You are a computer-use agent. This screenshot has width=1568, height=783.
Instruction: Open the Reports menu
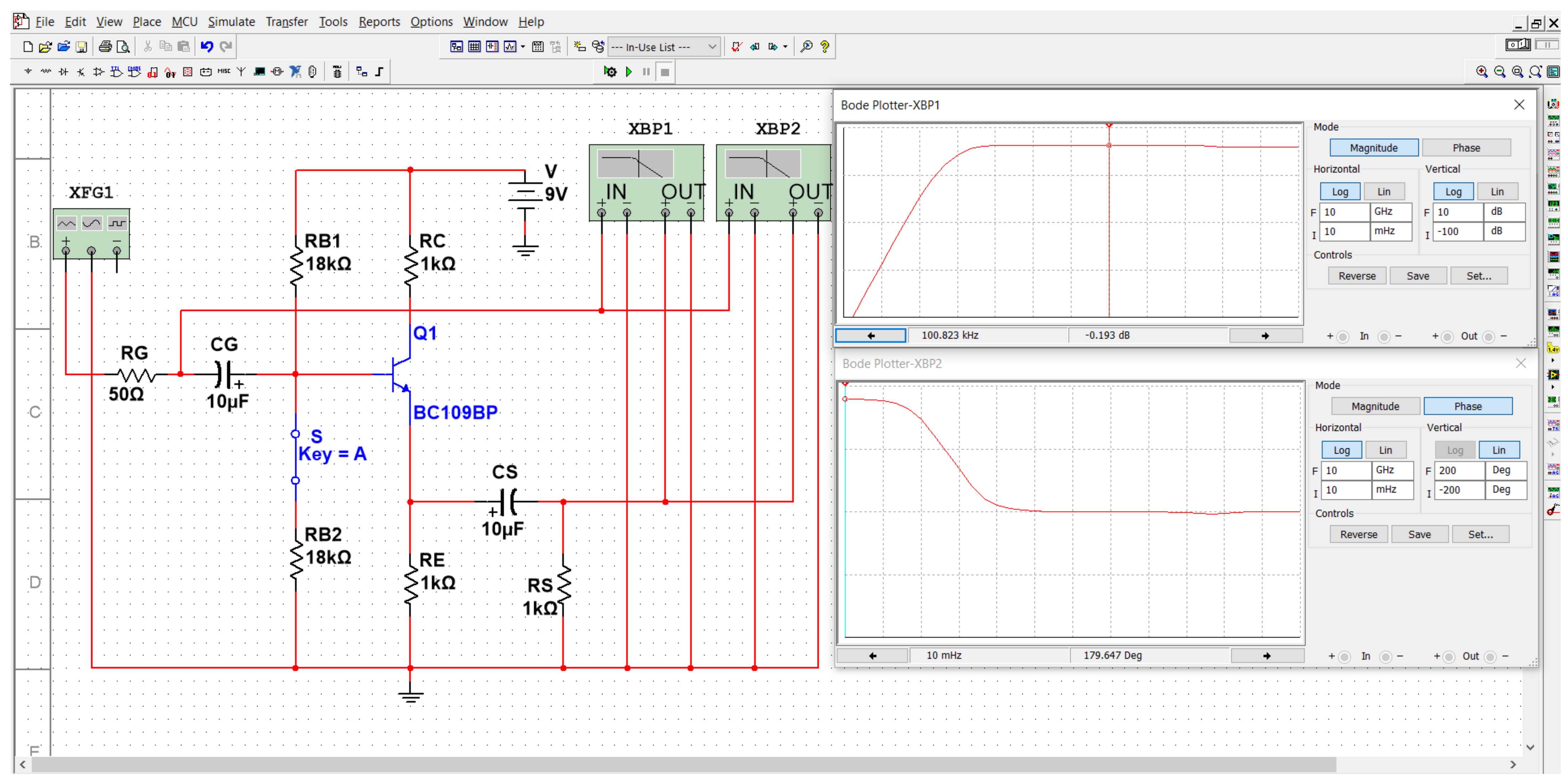pos(379,22)
